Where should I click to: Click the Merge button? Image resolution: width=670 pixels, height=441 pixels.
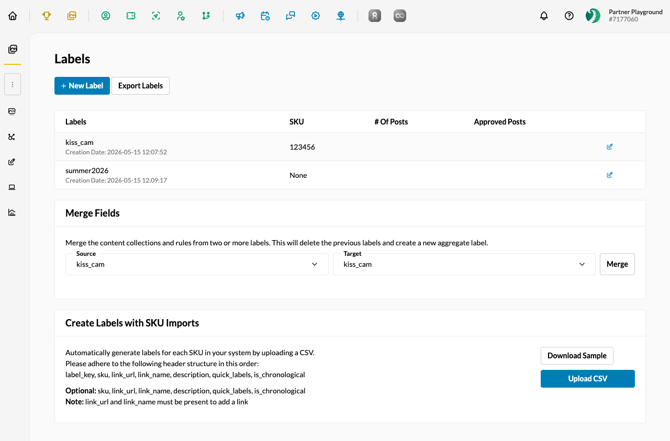click(617, 264)
